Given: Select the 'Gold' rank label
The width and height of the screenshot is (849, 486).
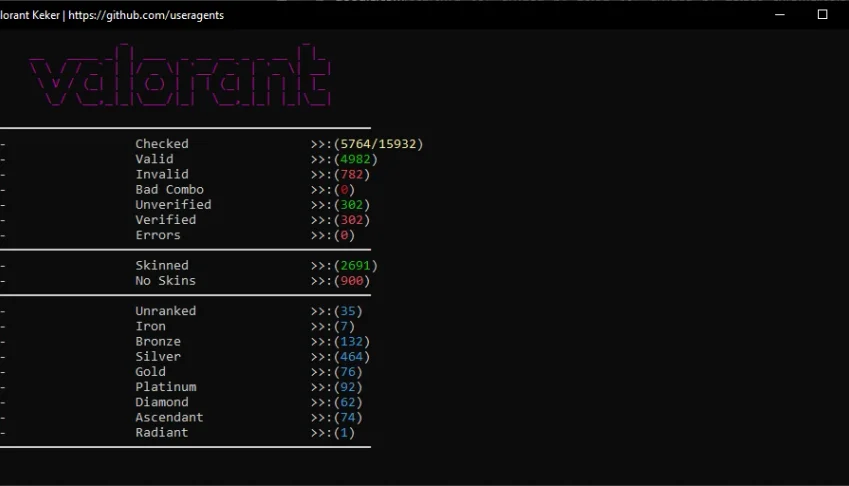Looking at the screenshot, I should tap(151, 371).
